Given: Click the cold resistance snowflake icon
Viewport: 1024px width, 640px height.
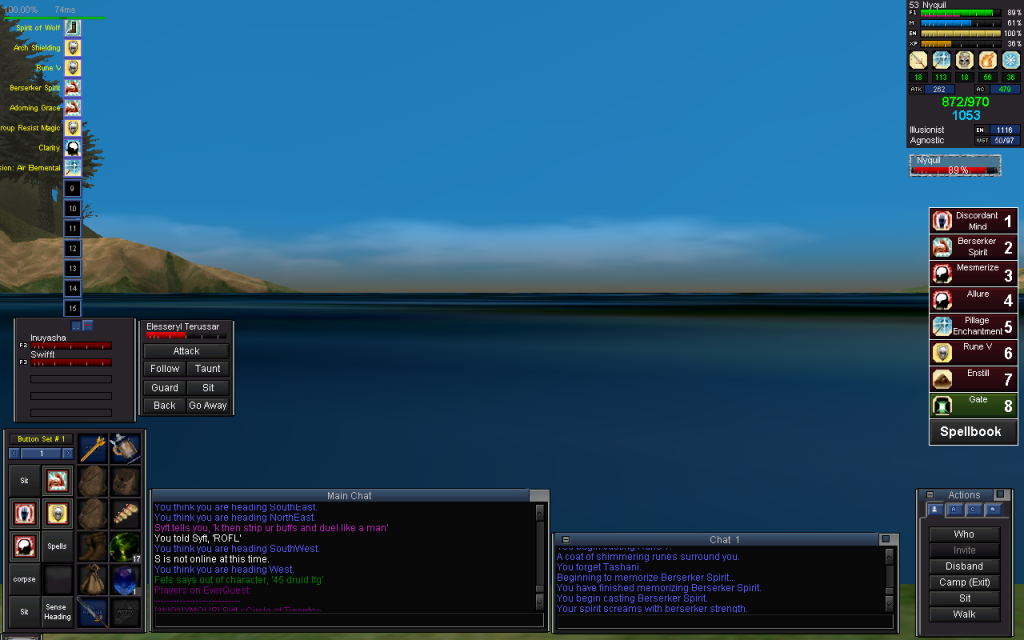Looking at the screenshot, I should (1010, 60).
